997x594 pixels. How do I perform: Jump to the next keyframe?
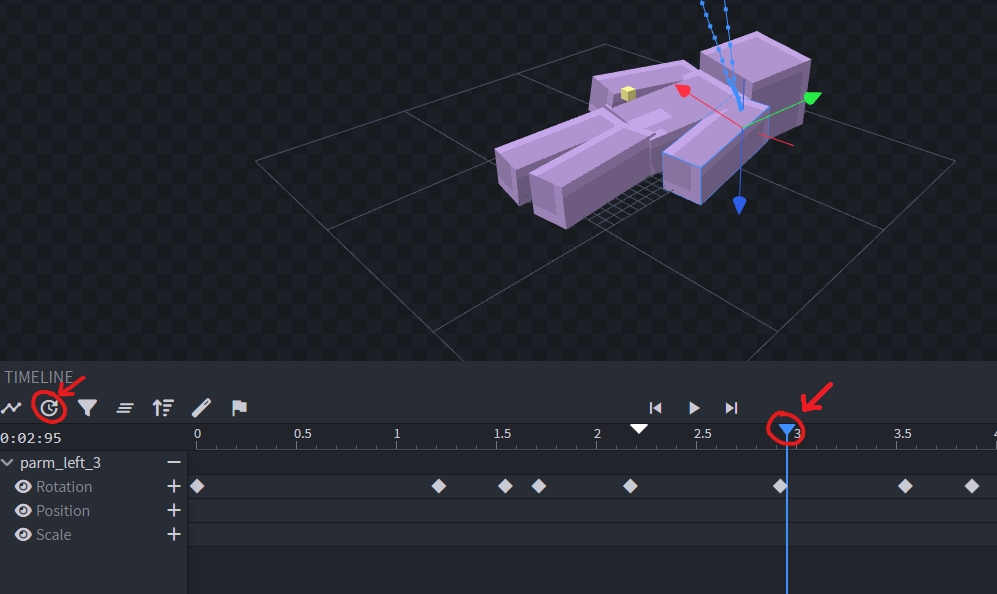[732, 408]
